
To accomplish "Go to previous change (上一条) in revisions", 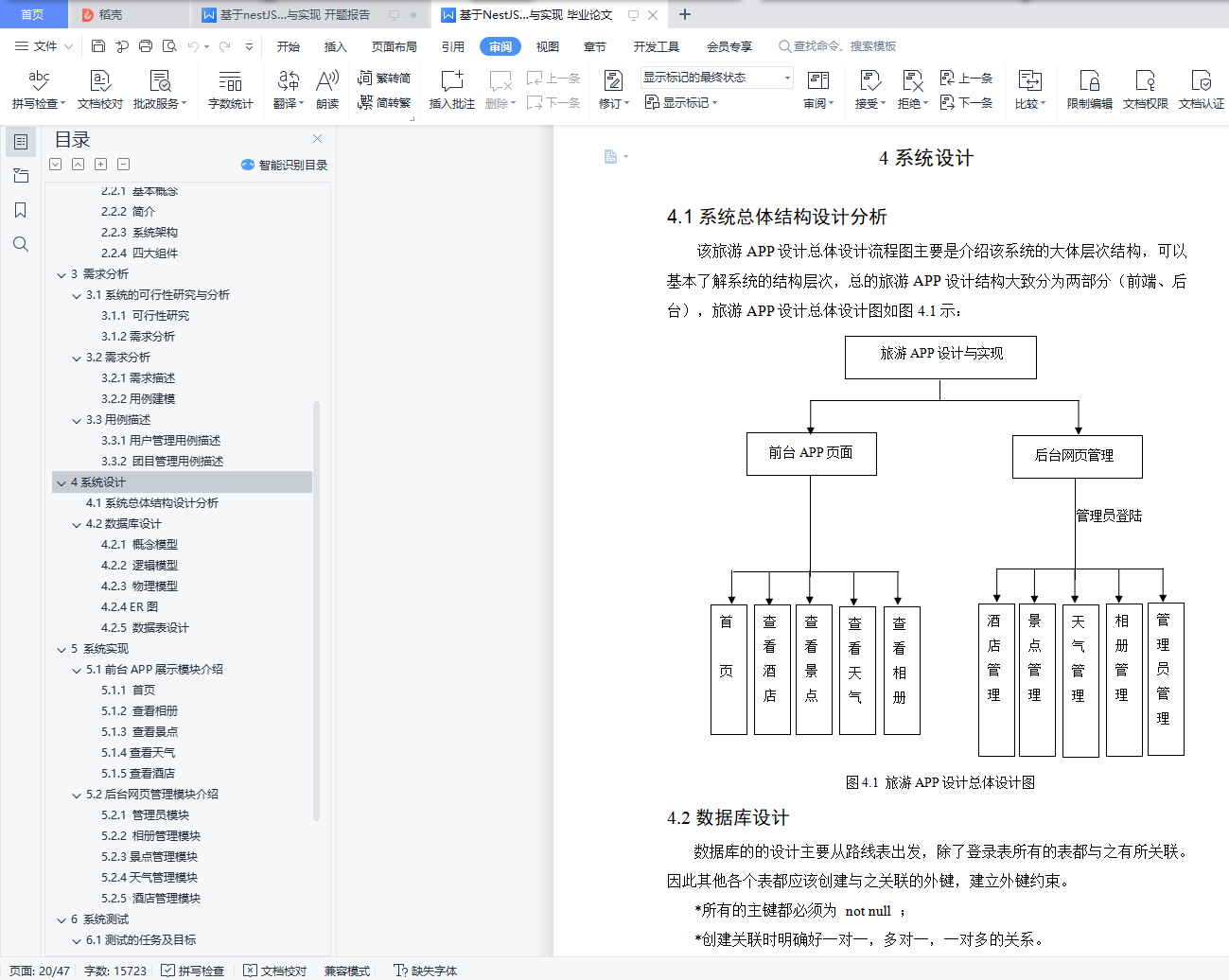I will [x=966, y=78].
